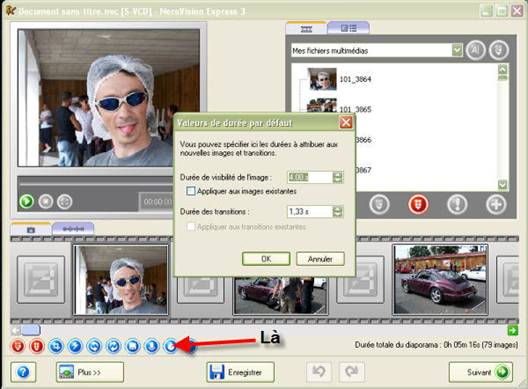This screenshot has height=389, width=528.
Task: Click the green timeline scroll-right arrow
Action: [513, 330]
